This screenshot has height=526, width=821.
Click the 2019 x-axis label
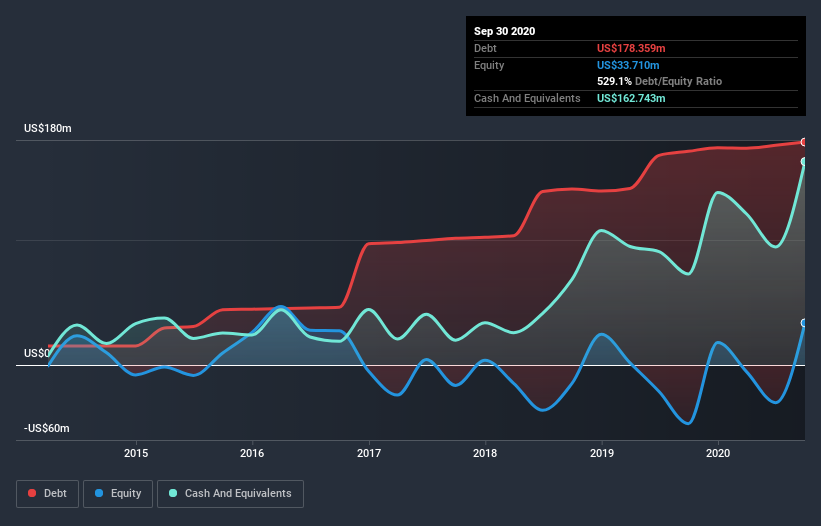point(602,453)
